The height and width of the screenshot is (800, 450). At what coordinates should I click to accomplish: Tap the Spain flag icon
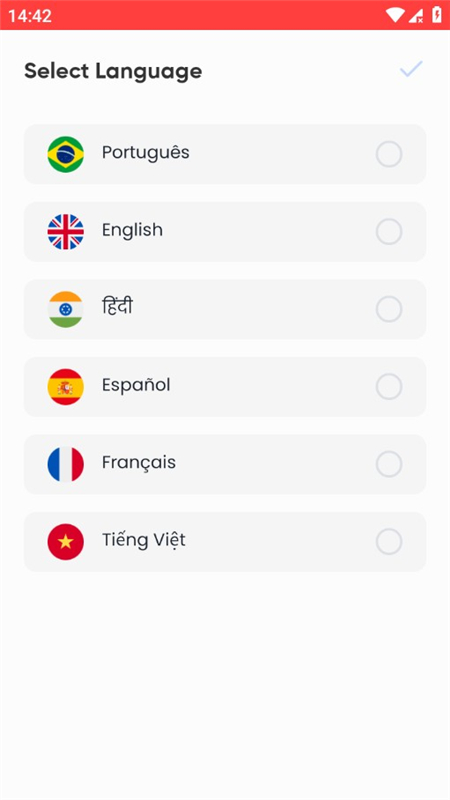[66, 387]
